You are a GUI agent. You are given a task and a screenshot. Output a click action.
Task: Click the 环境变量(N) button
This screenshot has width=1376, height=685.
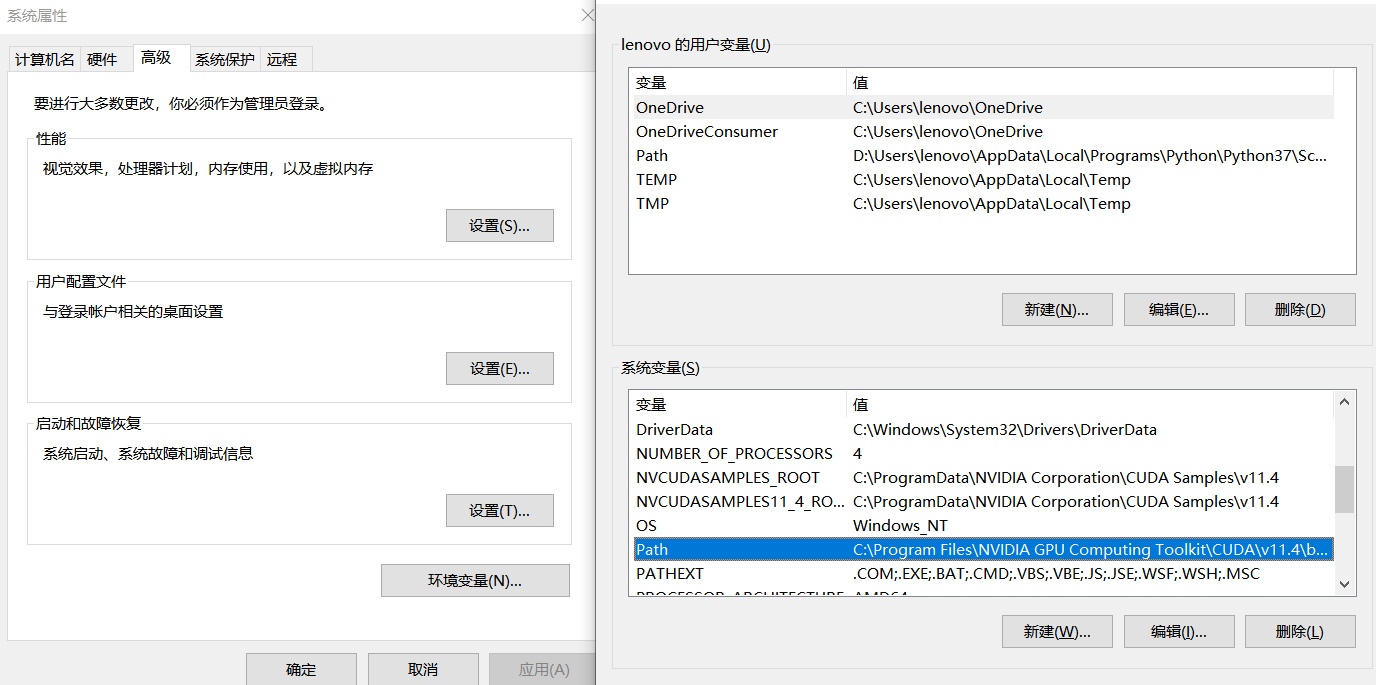[x=475, y=580]
